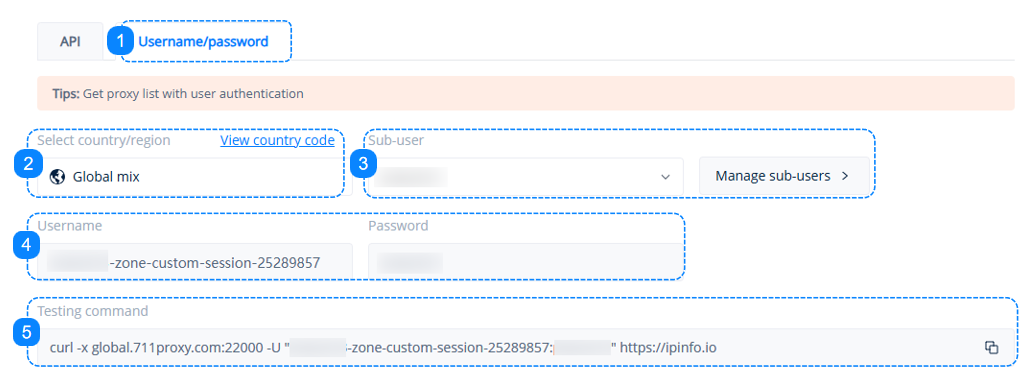Screen dimensions: 1033x385
Task: Open the Sub-user dropdown list
Action: click(525, 176)
